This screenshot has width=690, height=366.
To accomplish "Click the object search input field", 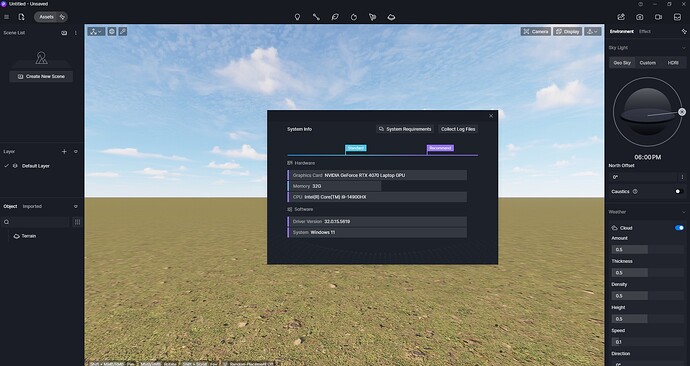I will tap(36, 222).
